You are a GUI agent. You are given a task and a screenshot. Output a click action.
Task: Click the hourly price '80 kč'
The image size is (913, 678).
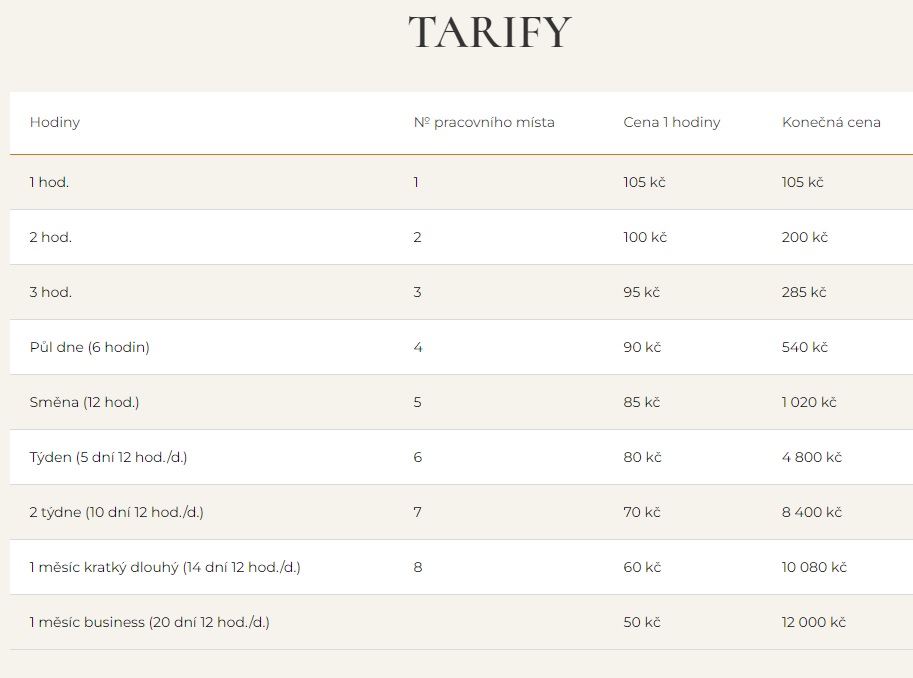(x=642, y=457)
